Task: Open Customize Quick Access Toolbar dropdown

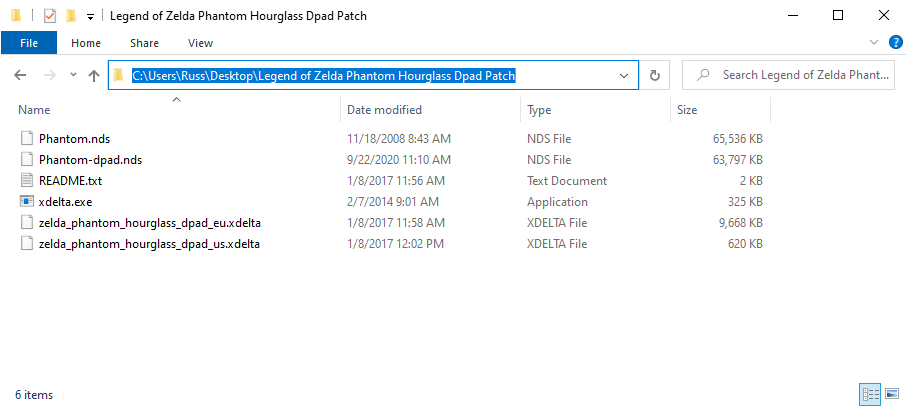Action: (90, 17)
